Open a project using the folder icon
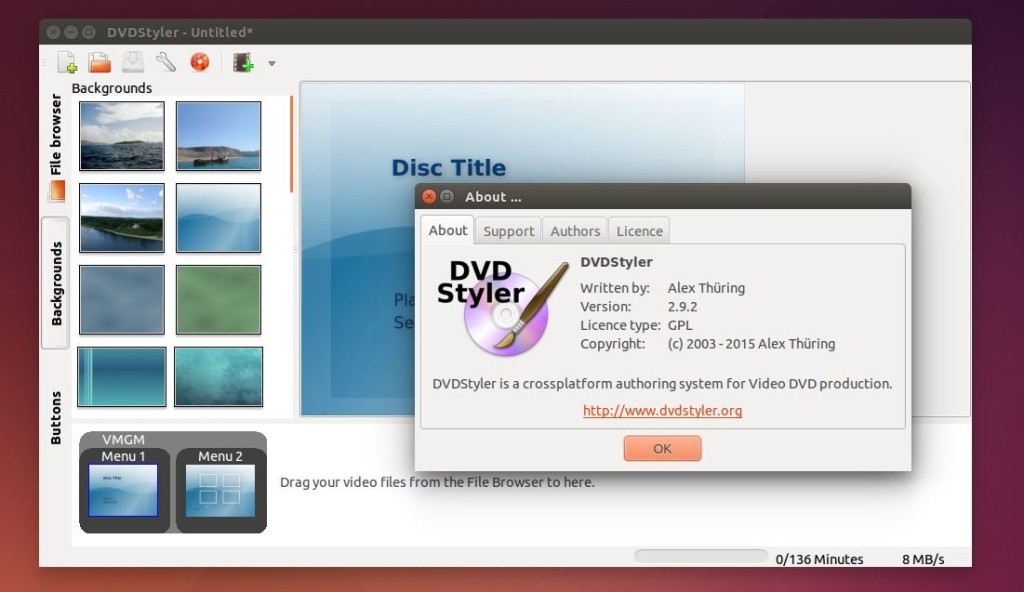Image resolution: width=1024 pixels, height=592 pixels. (x=100, y=63)
